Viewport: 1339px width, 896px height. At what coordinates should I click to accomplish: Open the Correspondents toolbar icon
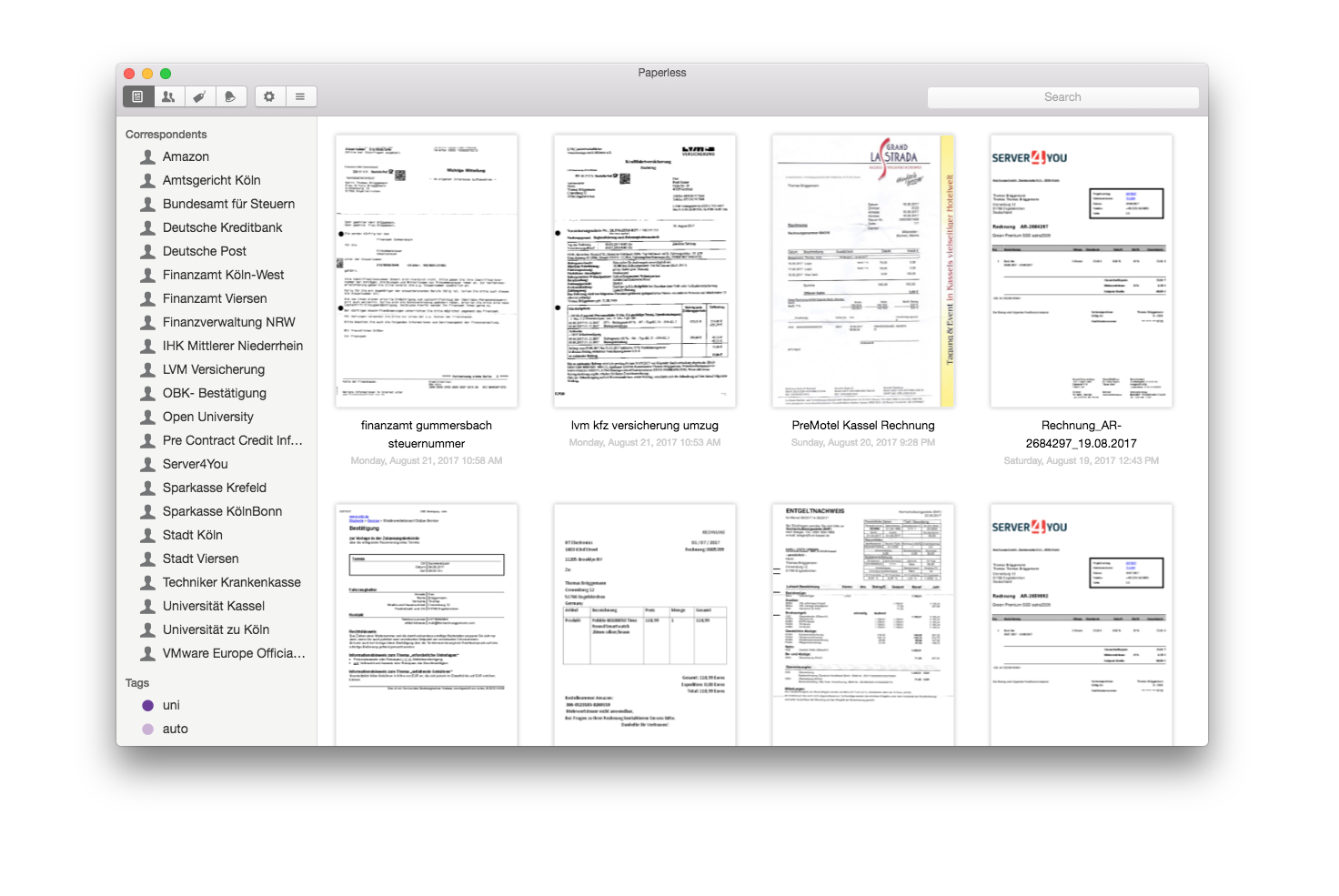(168, 96)
